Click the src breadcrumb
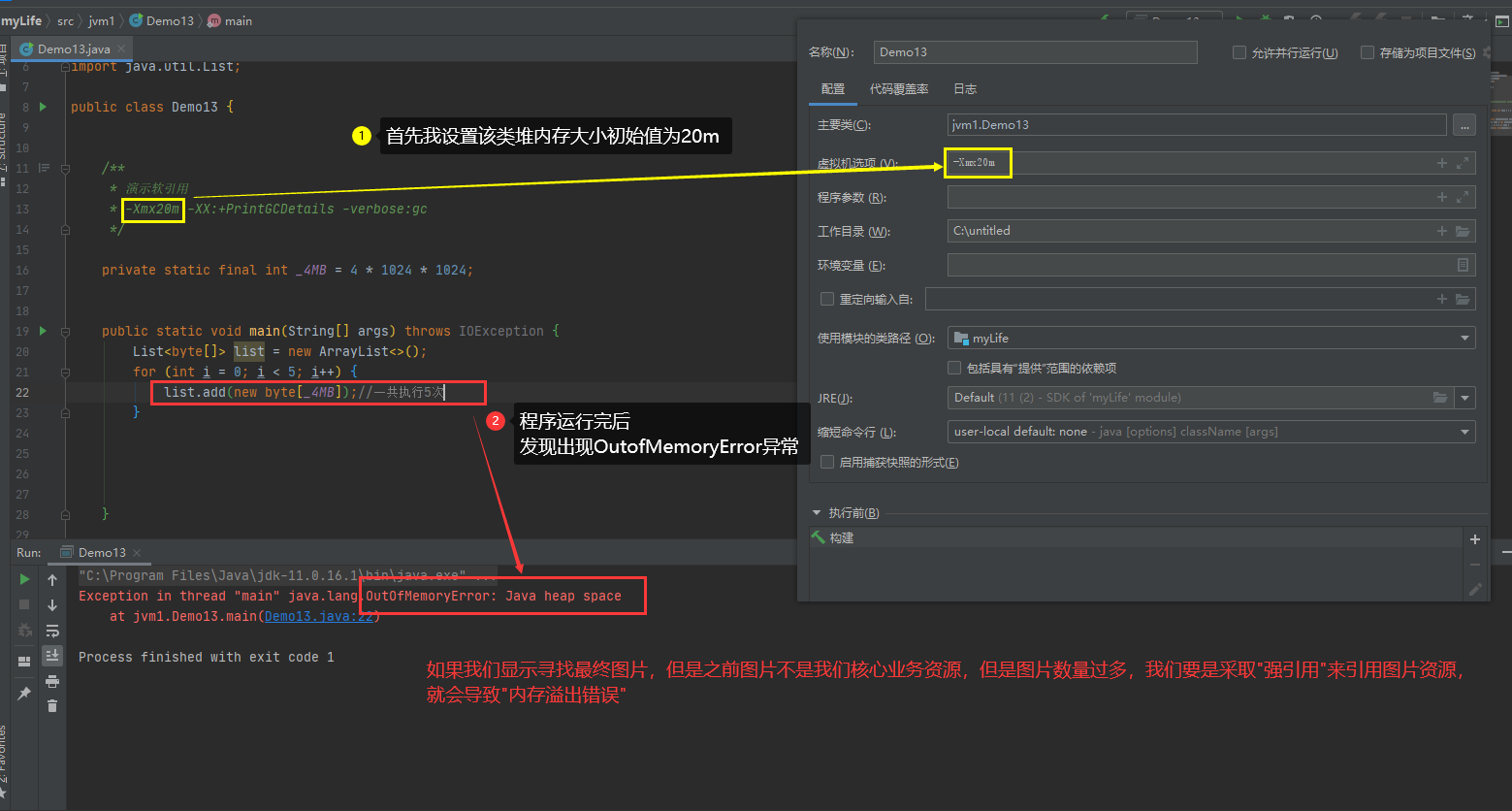Image resolution: width=1512 pixels, height=811 pixels. [65, 20]
